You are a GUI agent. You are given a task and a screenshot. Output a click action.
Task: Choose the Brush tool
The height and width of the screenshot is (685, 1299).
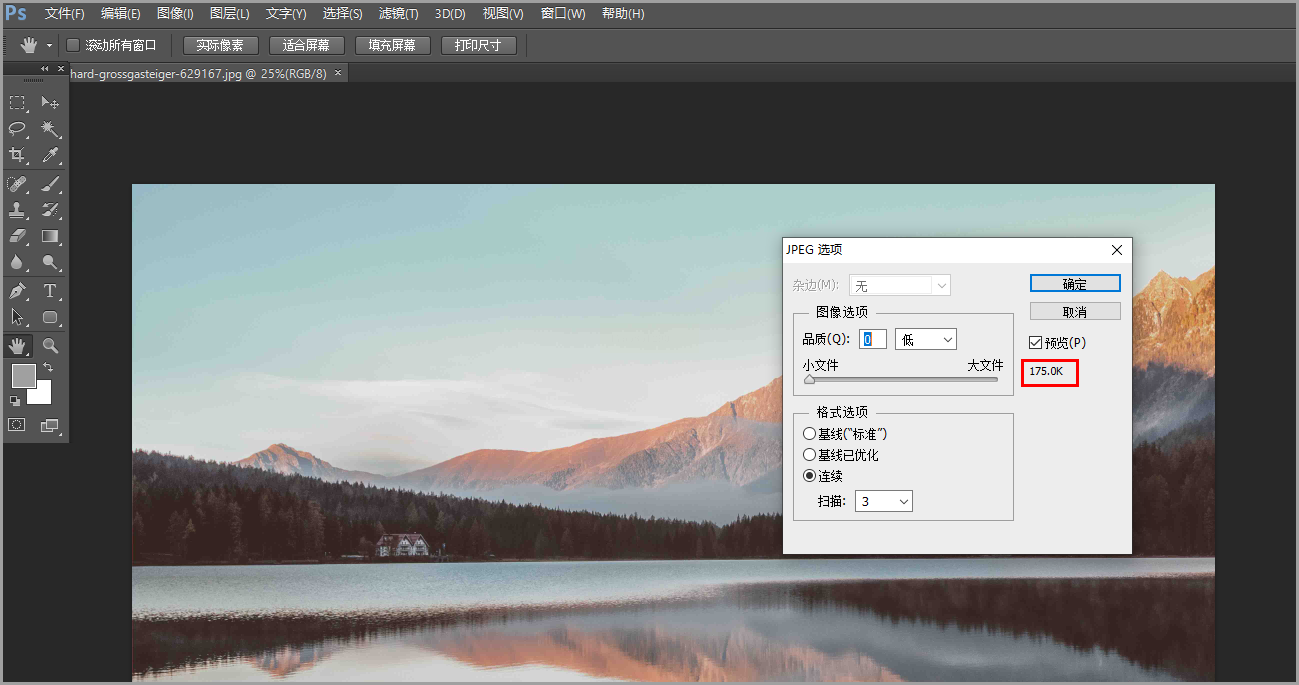click(x=50, y=184)
